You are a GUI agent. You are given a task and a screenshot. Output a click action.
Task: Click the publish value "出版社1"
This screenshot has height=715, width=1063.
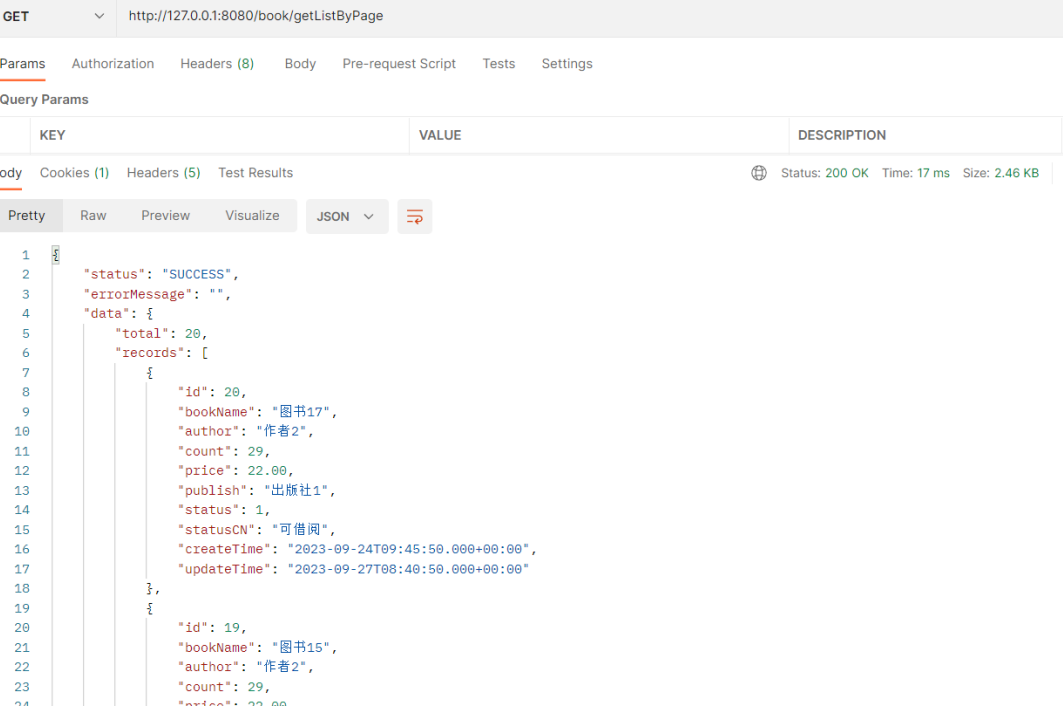(x=296, y=491)
